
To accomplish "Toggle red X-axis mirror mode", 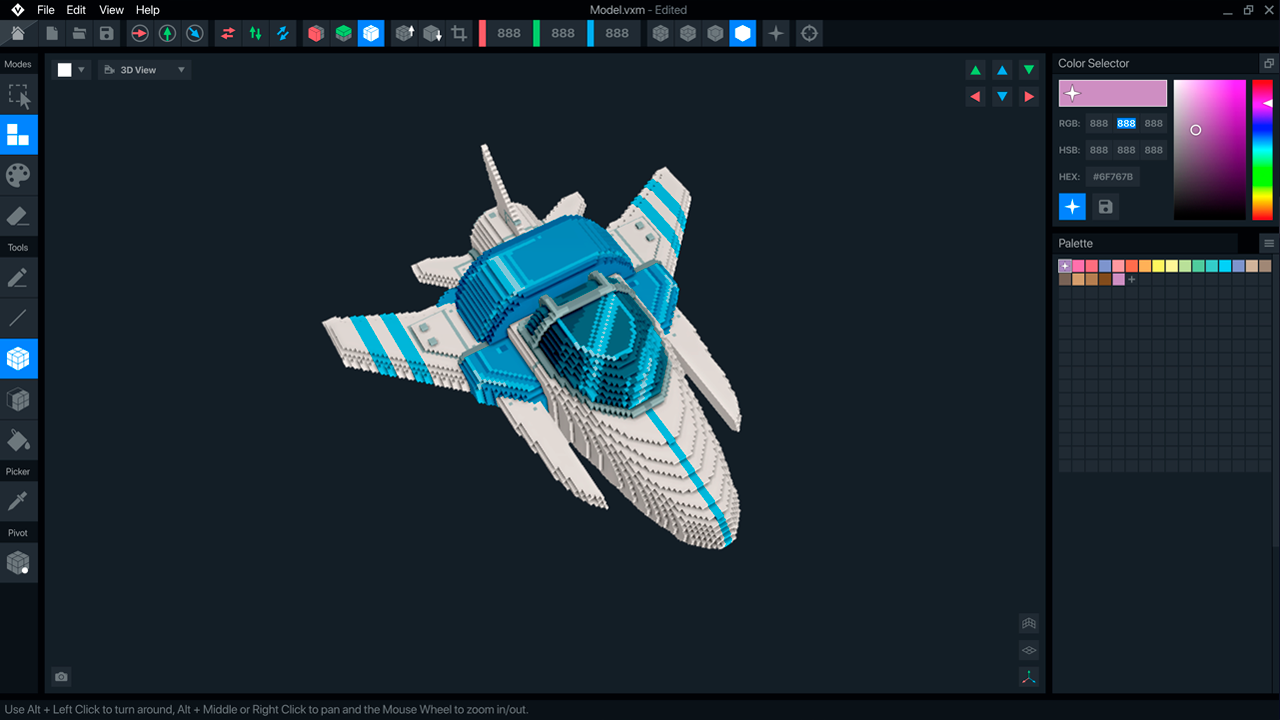I will pos(228,33).
